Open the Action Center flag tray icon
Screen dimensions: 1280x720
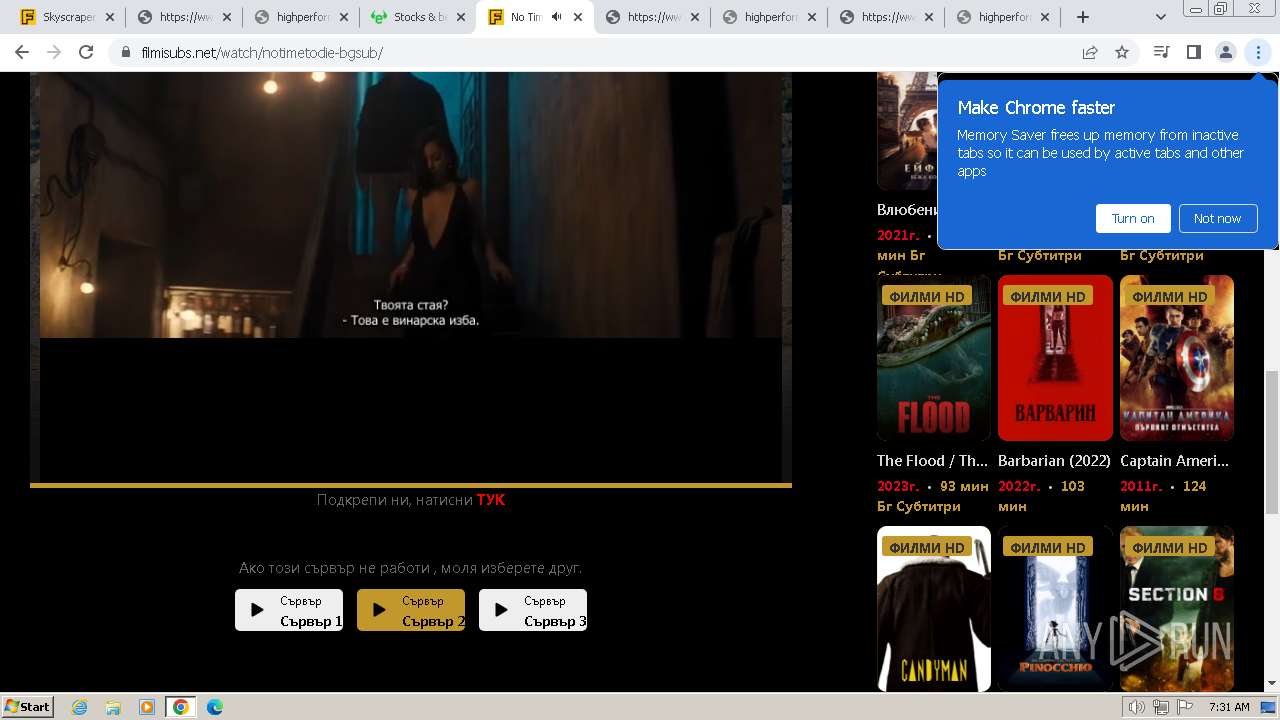[1184, 707]
